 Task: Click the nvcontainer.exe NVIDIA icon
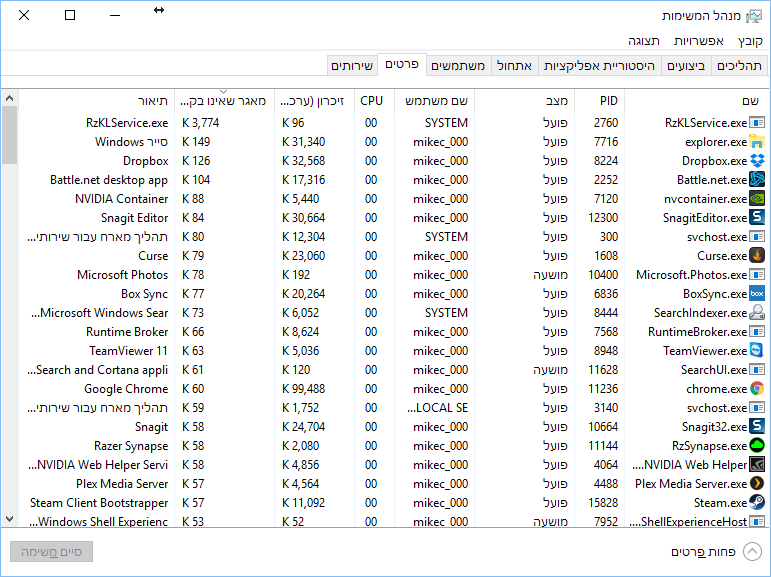point(757,199)
